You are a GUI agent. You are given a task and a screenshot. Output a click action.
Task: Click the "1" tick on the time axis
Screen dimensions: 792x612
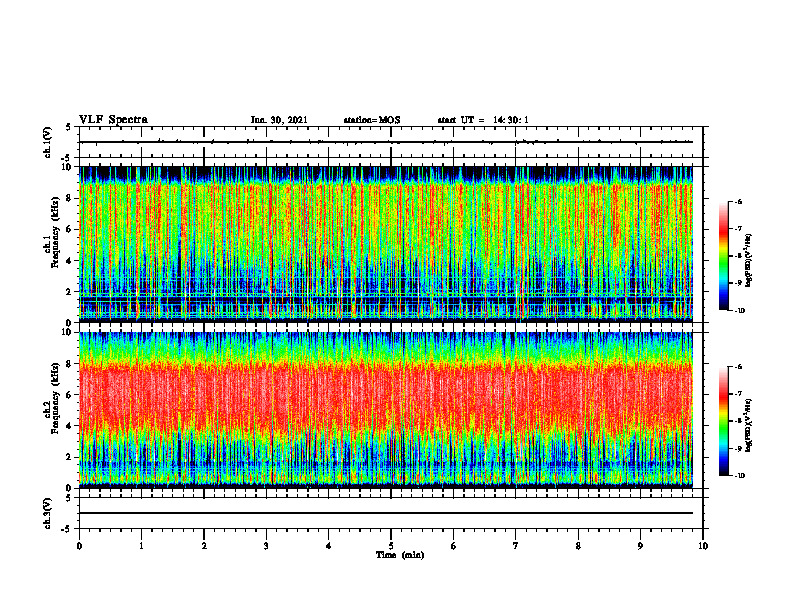[141, 546]
